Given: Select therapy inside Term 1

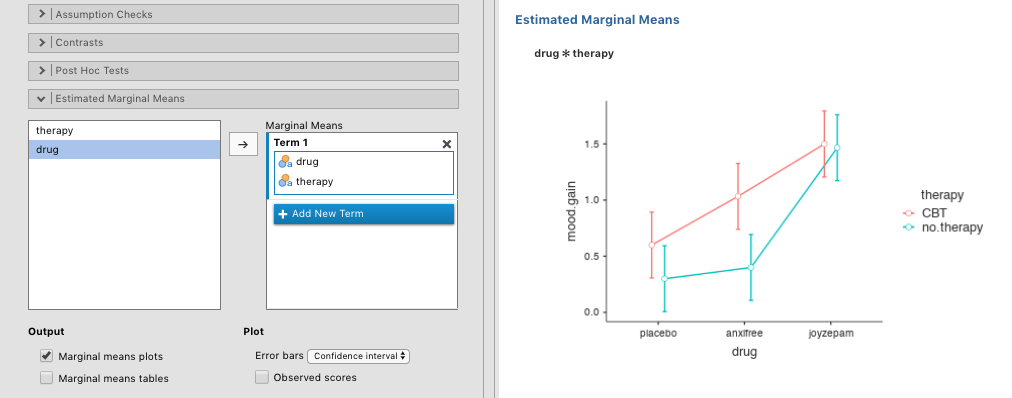Looking at the screenshot, I should (314, 181).
